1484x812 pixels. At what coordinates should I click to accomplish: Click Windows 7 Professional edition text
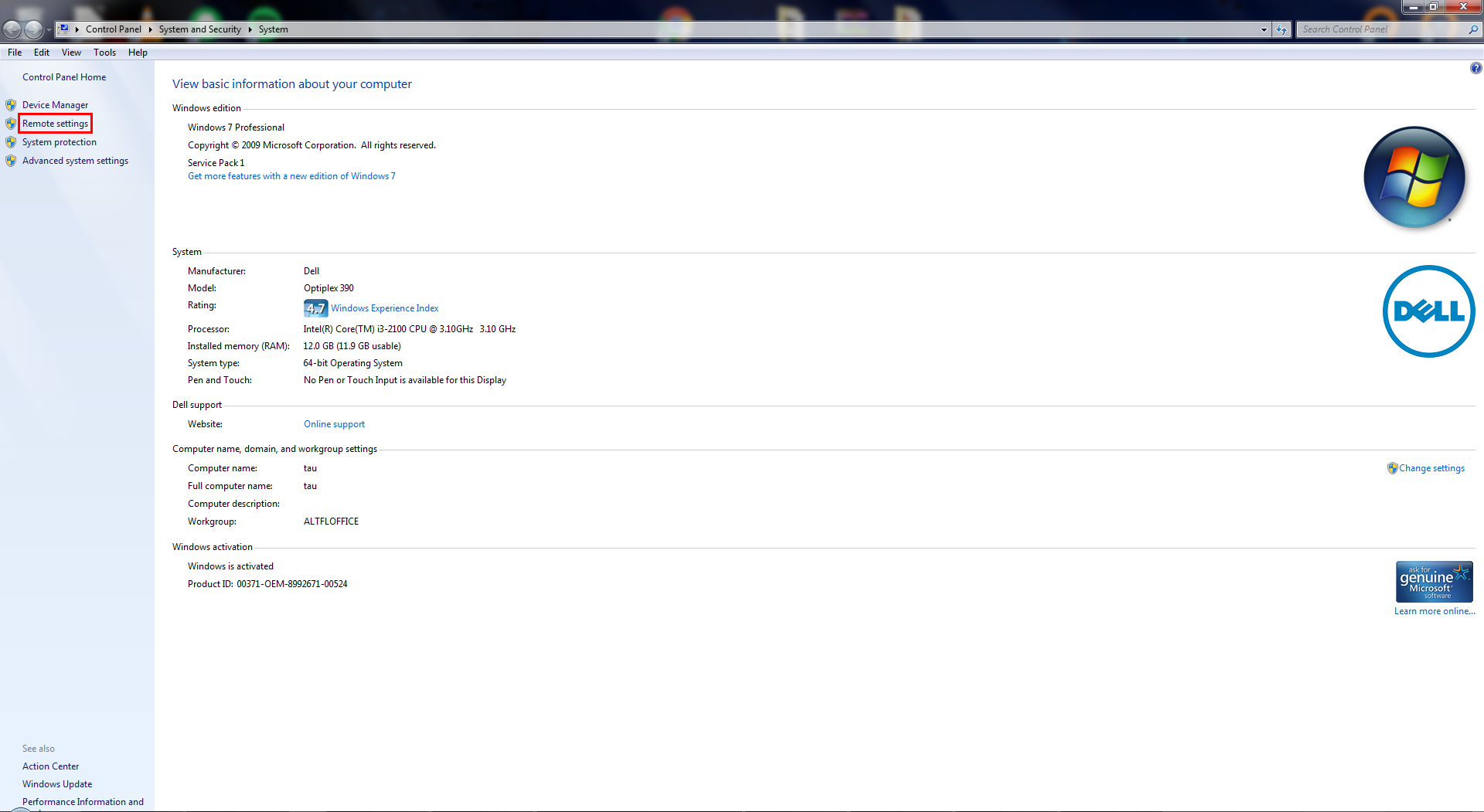(236, 127)
